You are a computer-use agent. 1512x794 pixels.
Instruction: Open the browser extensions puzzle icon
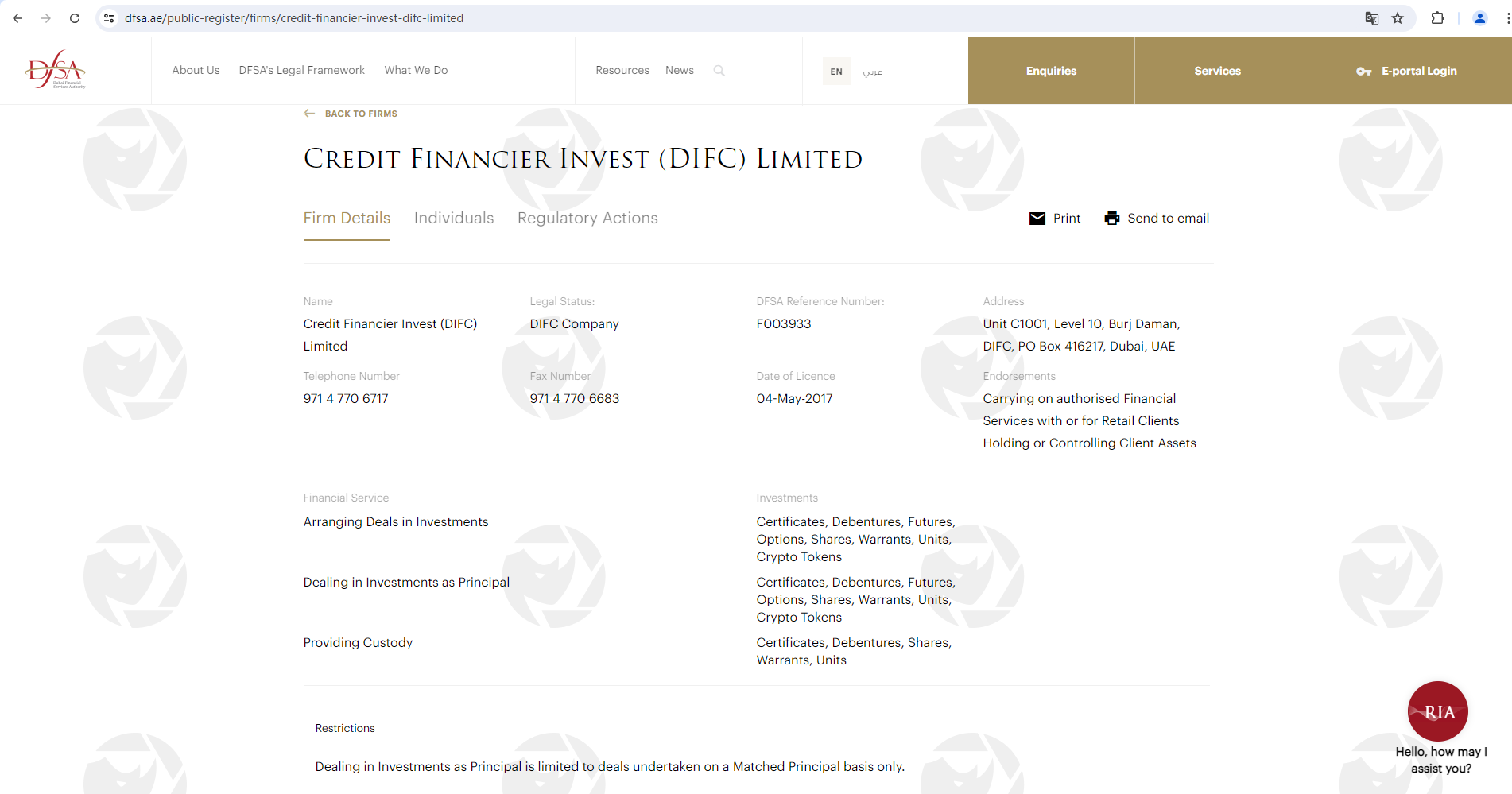[1437, 18]
